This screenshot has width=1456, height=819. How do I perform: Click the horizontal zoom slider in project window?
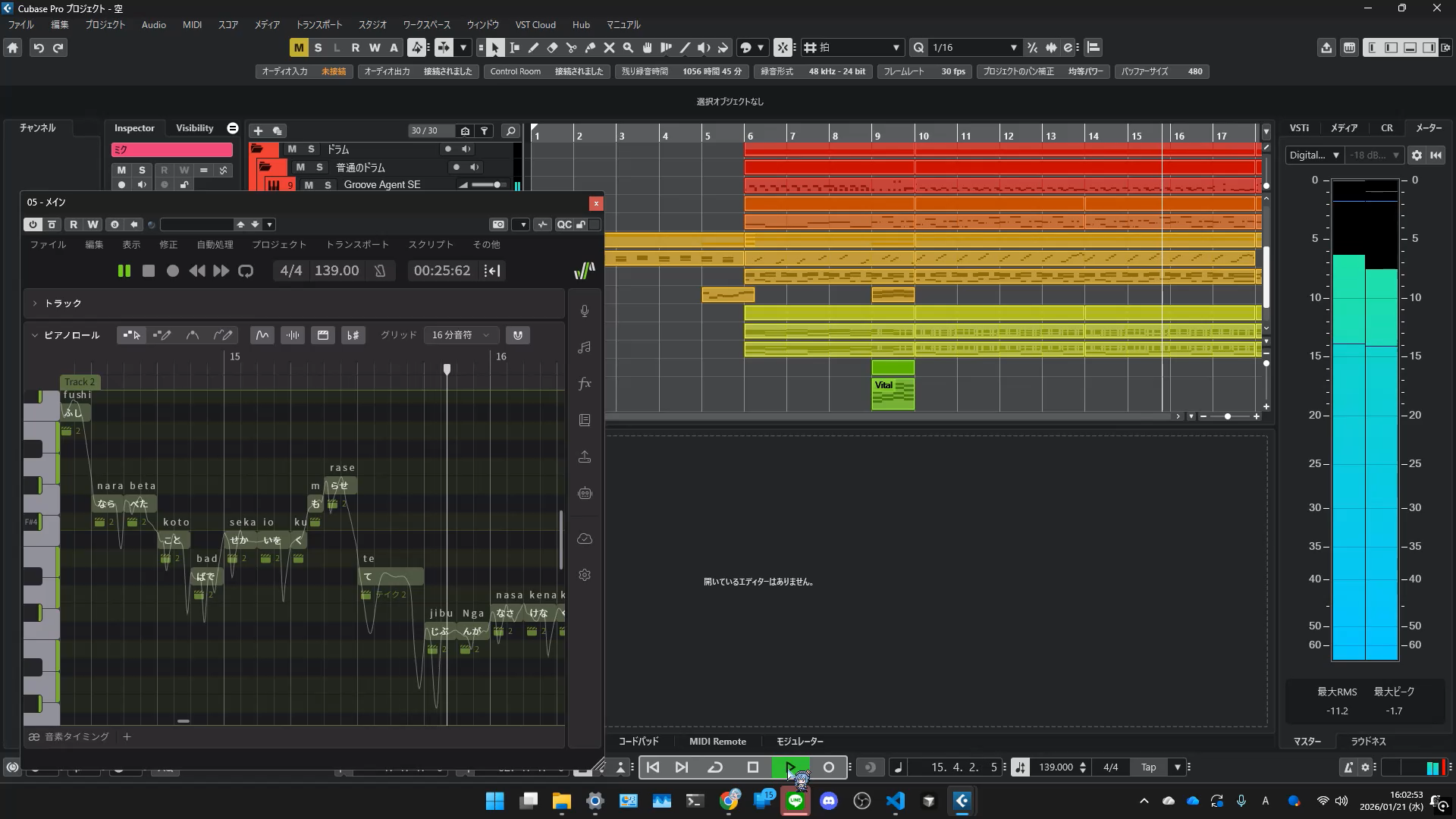pyautogui.click(x=1228, y=416)
